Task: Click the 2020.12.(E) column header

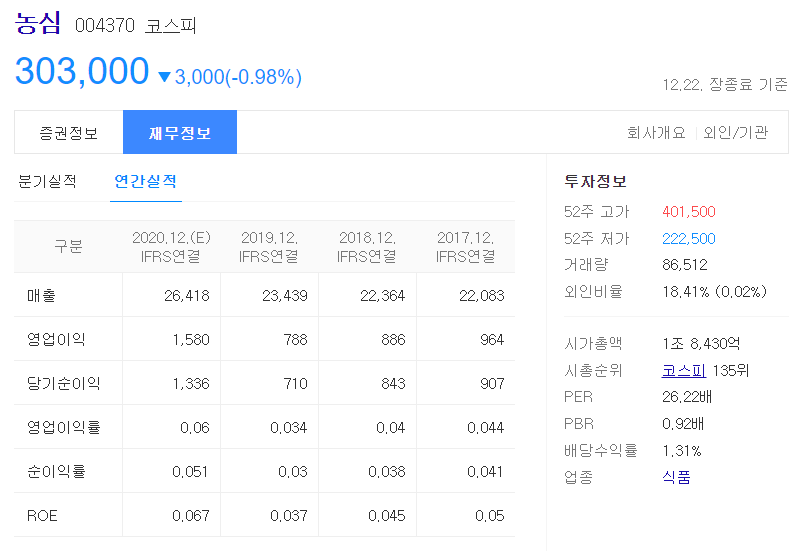Action: (x=171, y=247)
